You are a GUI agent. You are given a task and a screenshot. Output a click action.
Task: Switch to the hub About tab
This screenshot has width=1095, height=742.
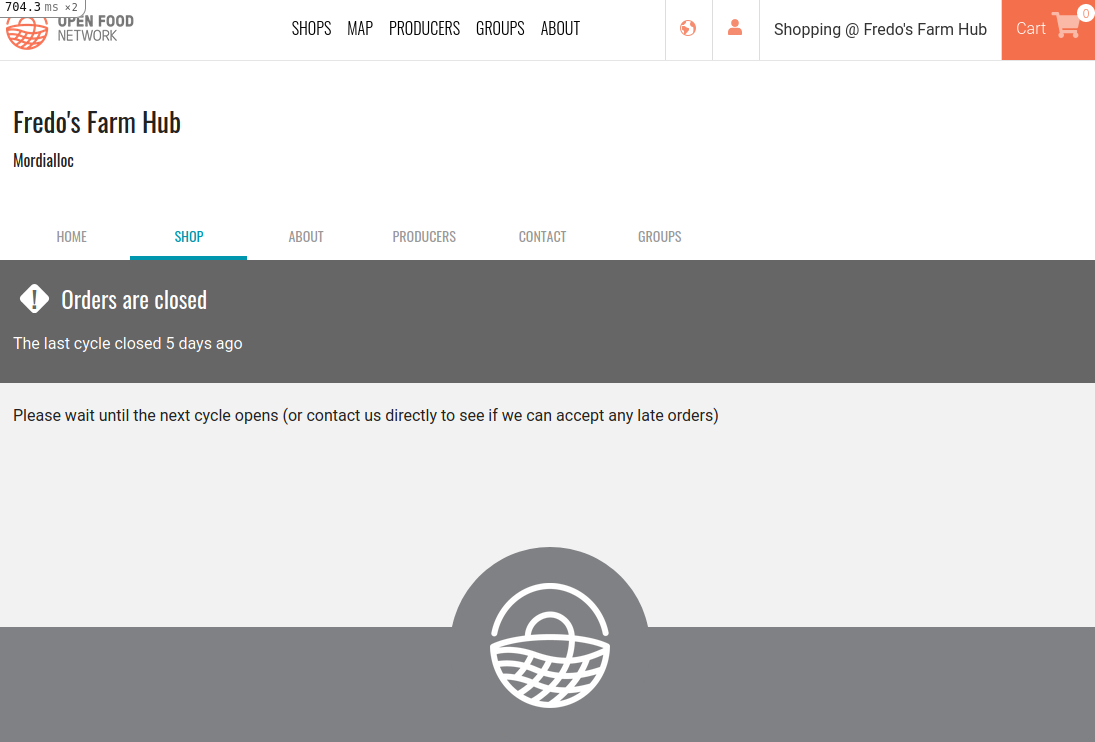[306, 237]
